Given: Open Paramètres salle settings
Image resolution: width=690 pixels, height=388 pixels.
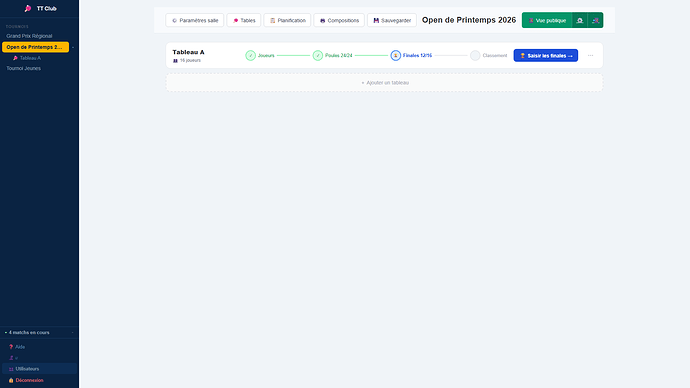Looking at the screenshot, I should pos(195,20).
